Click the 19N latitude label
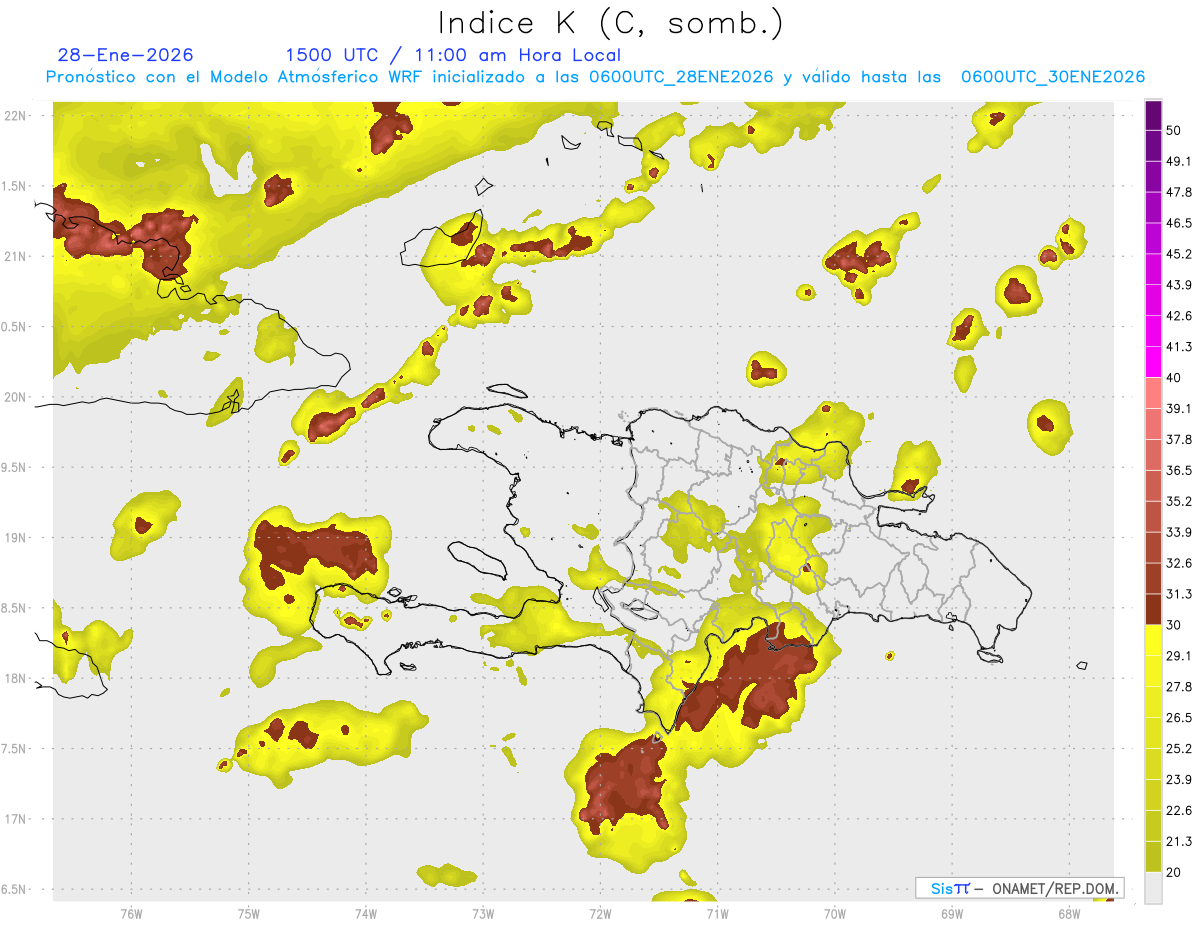The image size is (1200, 927). [14, 538]
